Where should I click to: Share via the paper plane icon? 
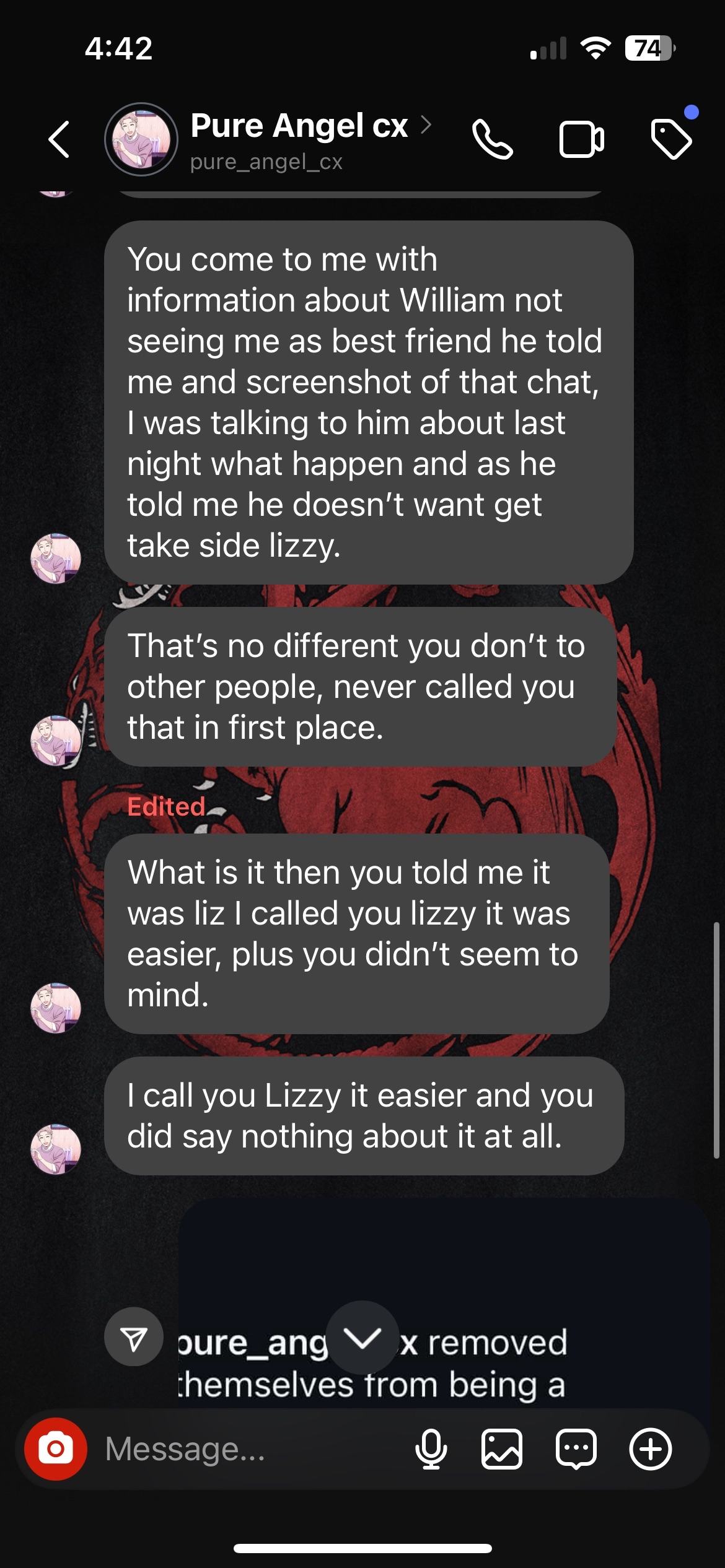[x=134, y=1336]
